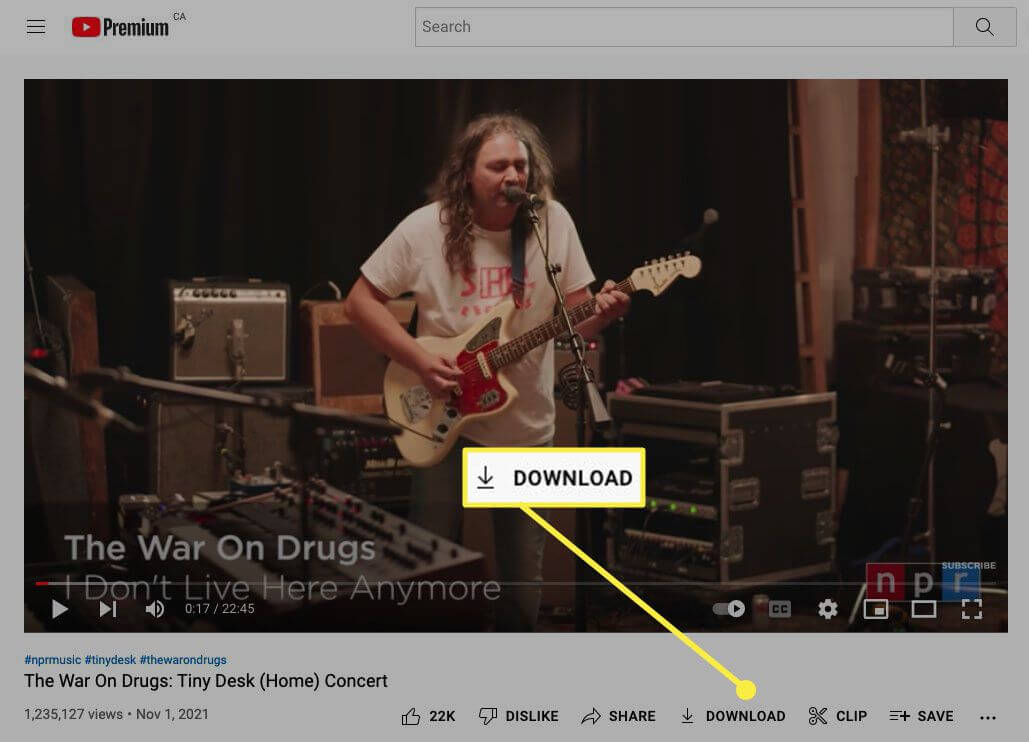This screenshot has width=1029, height=742.
Task: Click the Dislike button
Action: click(518, 716)
